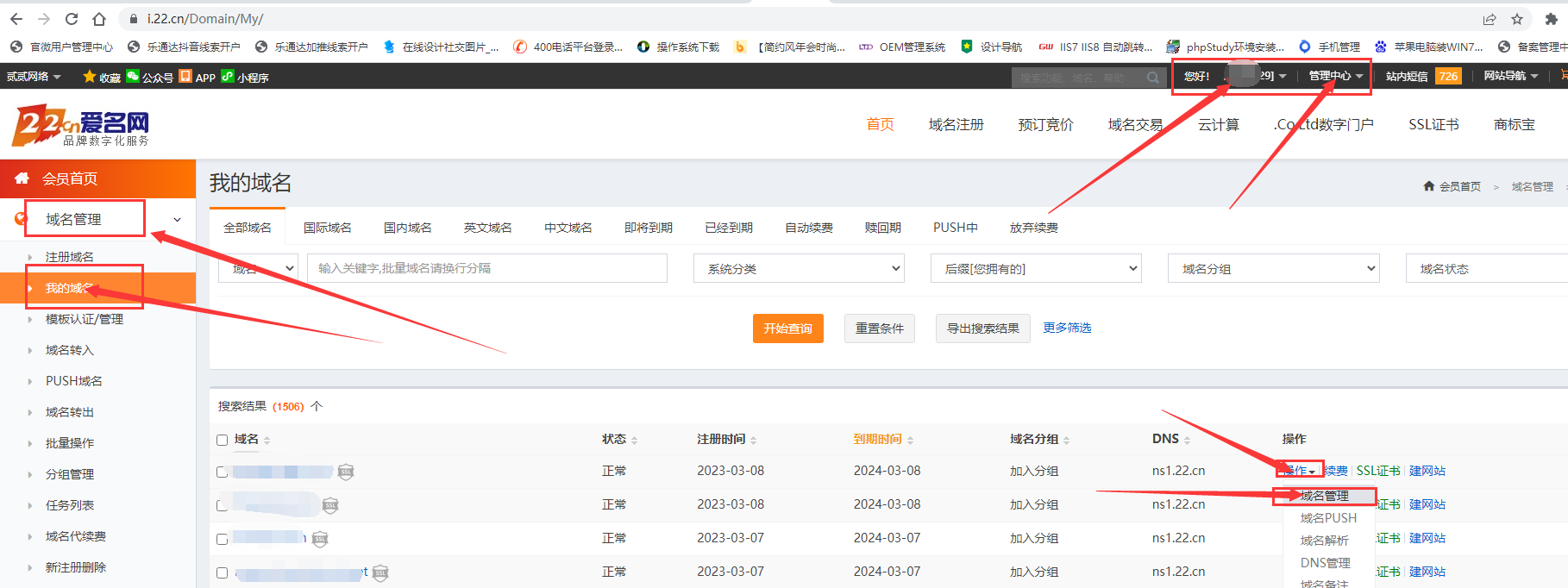Open the 系统分类 dropdown
Screen dimensions: 1568x588
tap(799, 268)
